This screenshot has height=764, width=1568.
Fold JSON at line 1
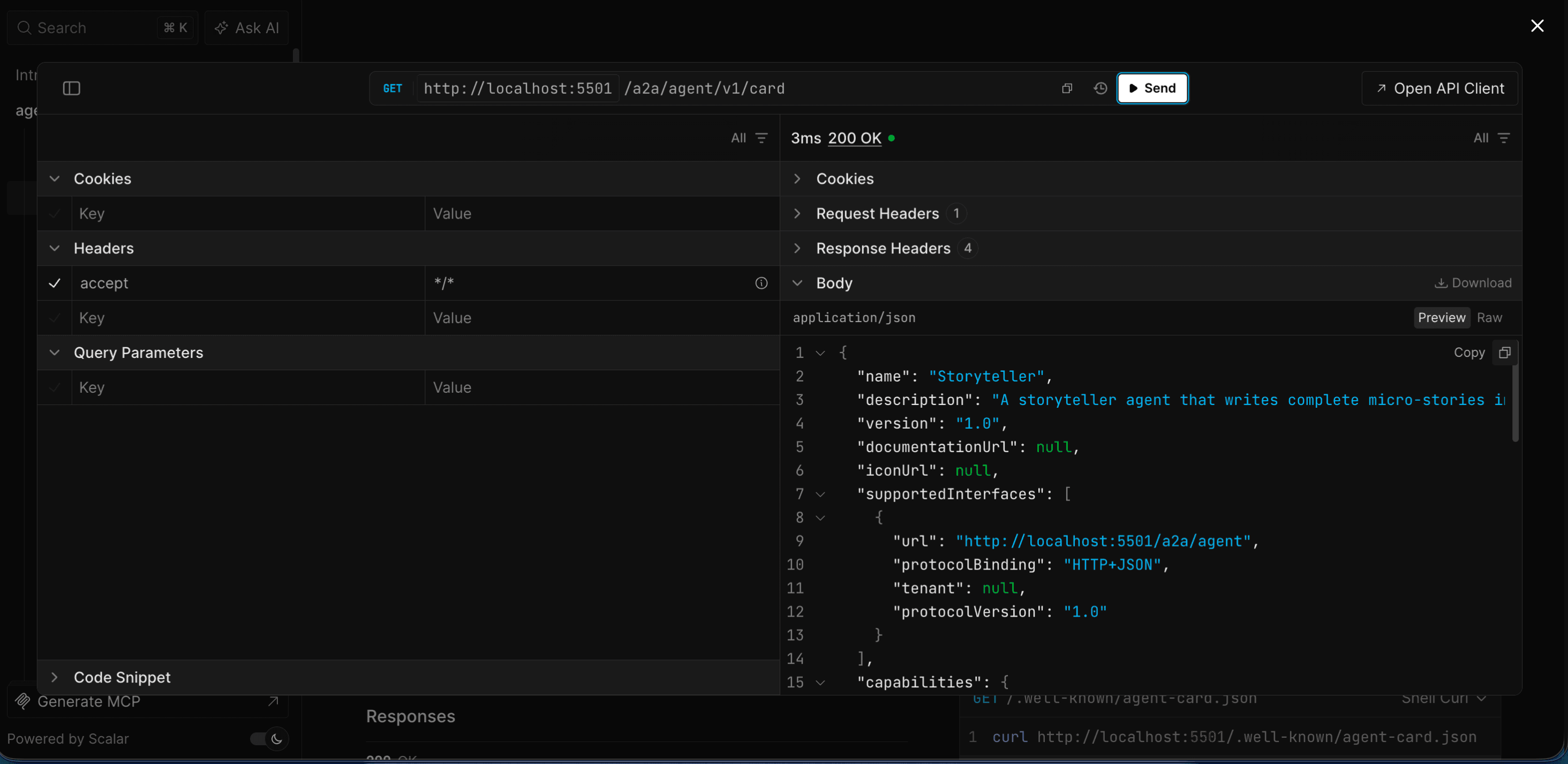[x=820, y=353]
